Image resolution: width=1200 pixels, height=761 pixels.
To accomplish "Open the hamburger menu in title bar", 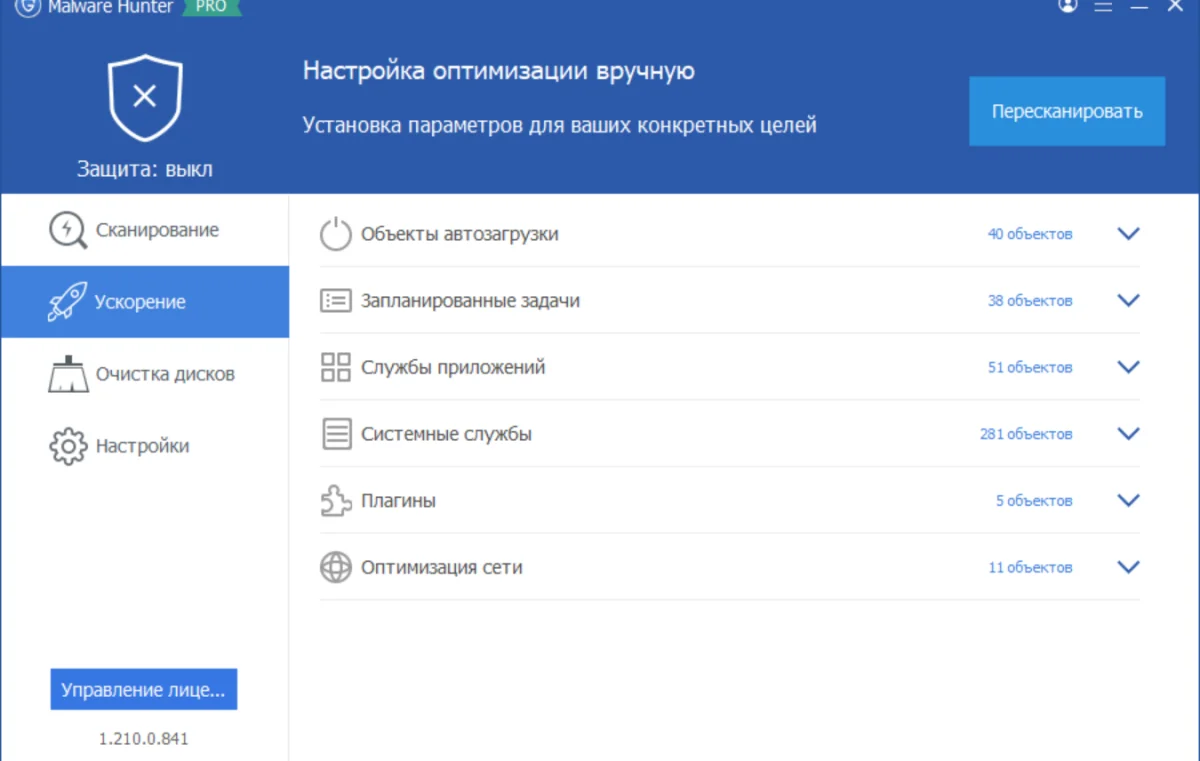I will 1103,6.
